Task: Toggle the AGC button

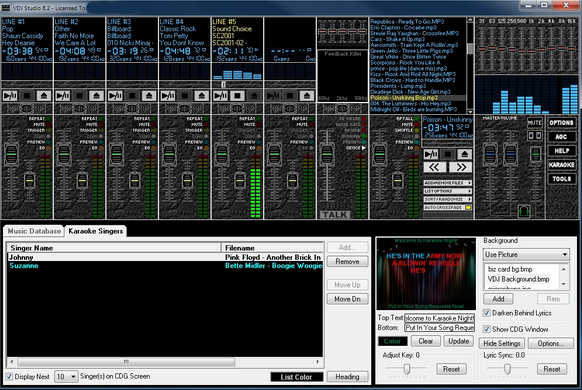Action: (x=562, y=137)
